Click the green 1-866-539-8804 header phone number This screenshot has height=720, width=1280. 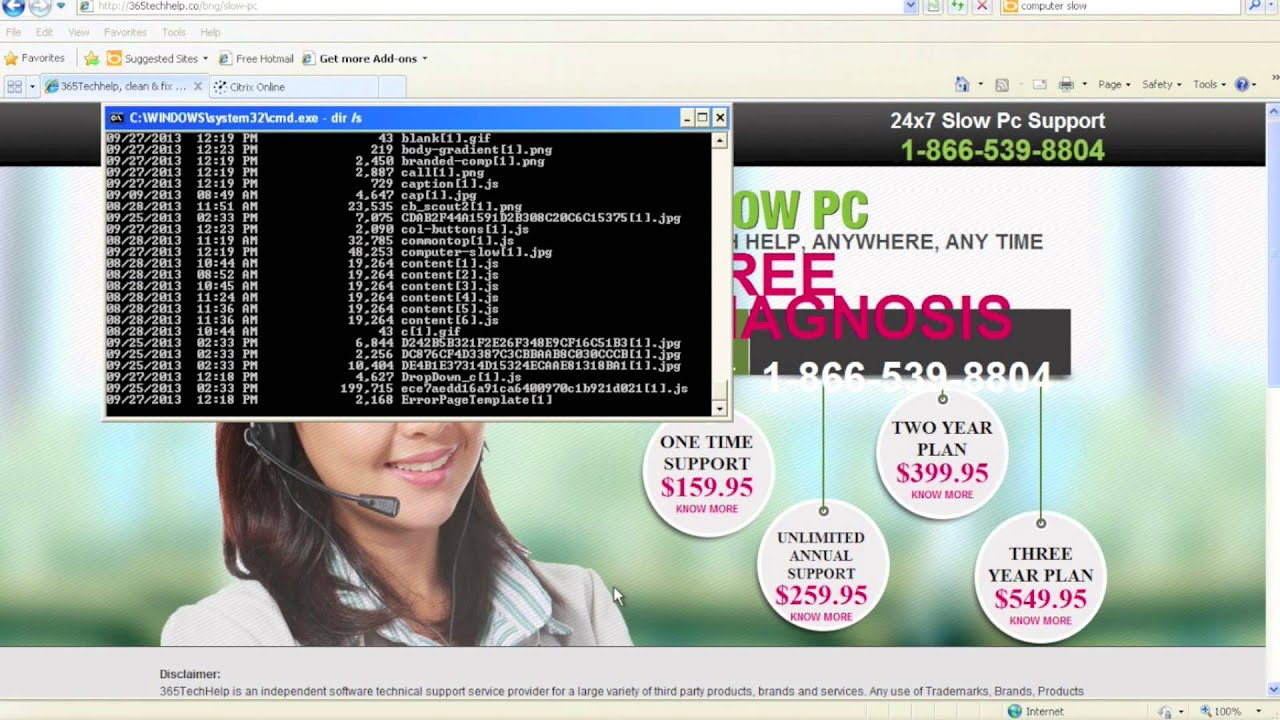1002,151
